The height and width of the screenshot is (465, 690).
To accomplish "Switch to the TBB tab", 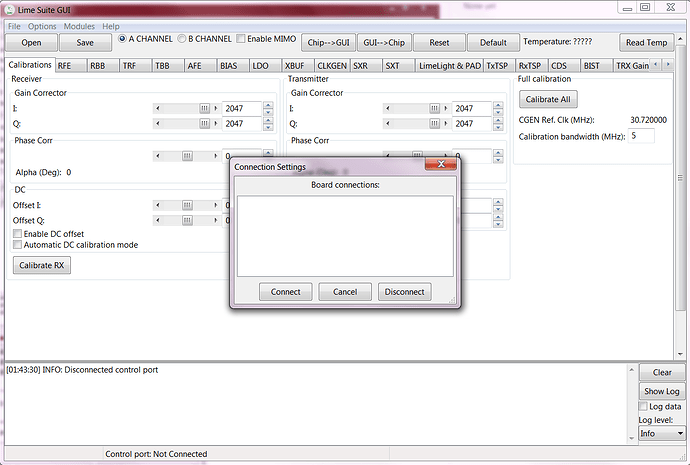I will 168,66.
